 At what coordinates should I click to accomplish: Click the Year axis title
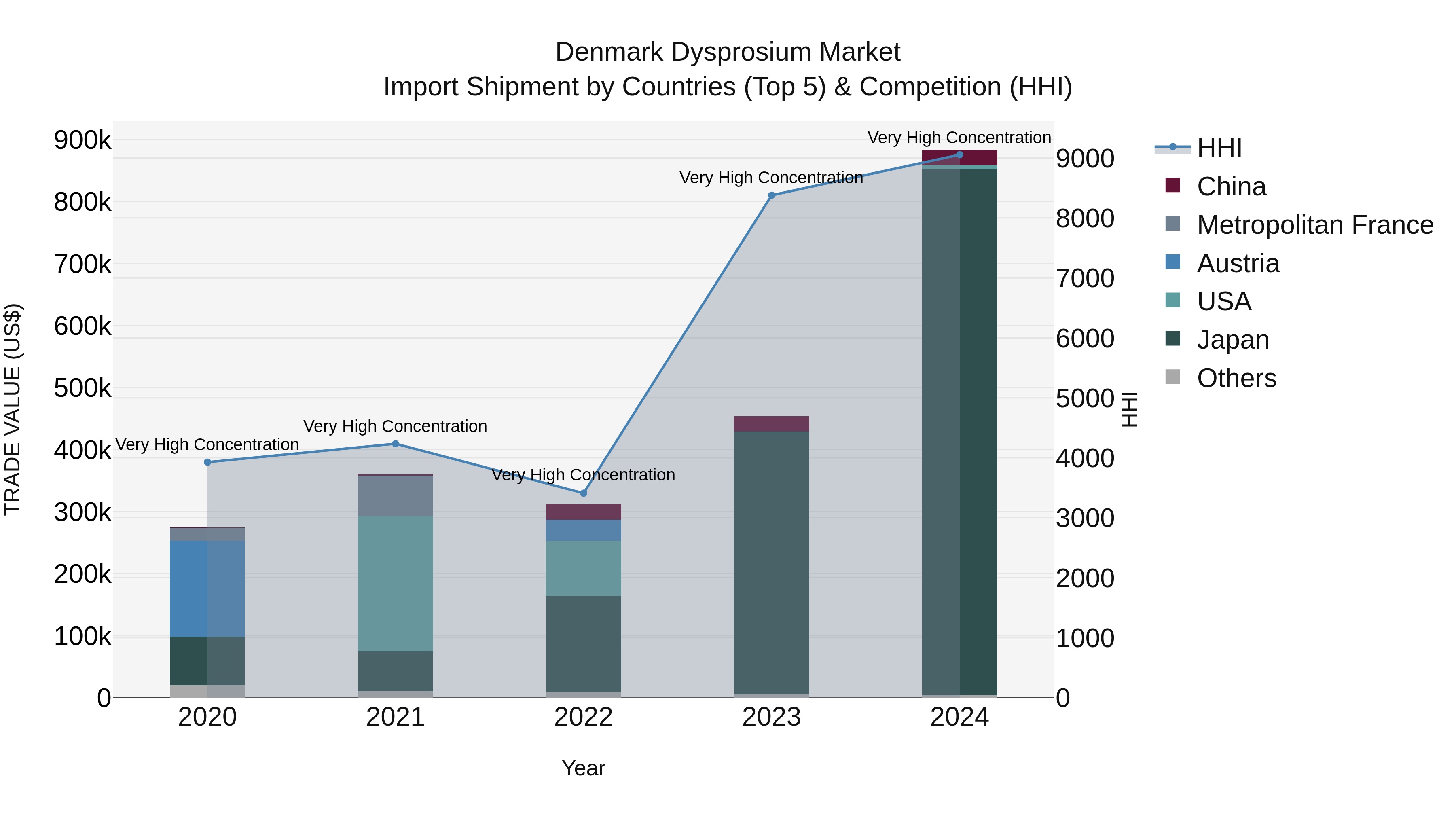(x=583, y=768)
